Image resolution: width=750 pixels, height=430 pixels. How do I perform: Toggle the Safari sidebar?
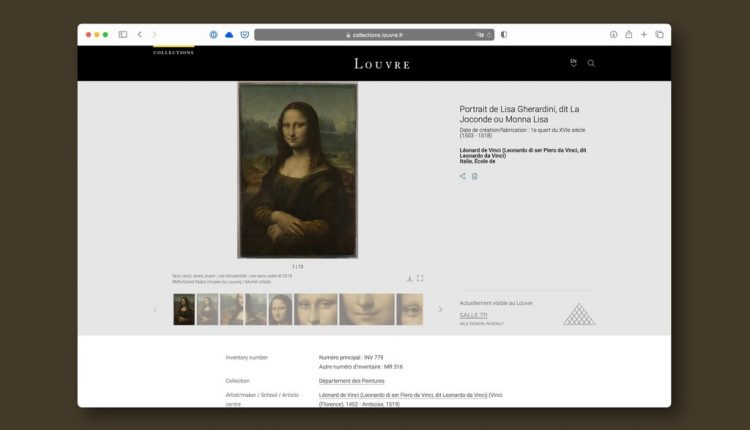pyautogui.click(x=123, y=34)
